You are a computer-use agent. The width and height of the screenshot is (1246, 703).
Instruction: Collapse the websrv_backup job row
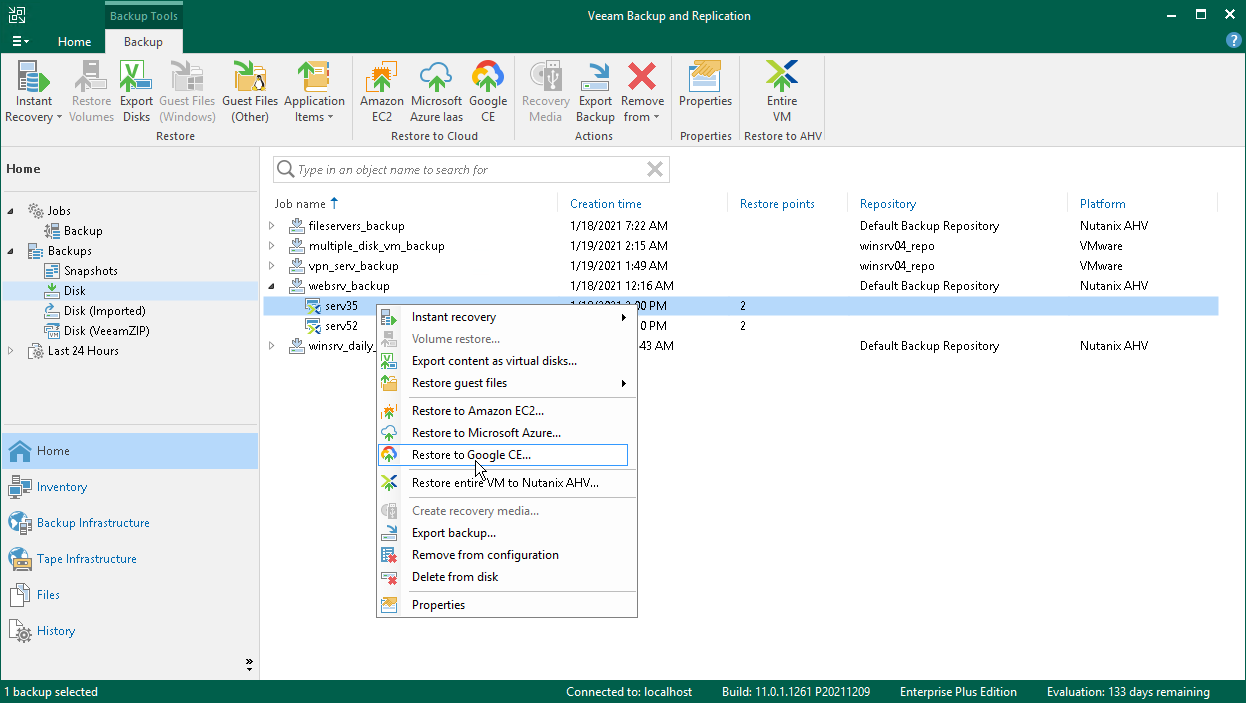[x=271, y=286]
